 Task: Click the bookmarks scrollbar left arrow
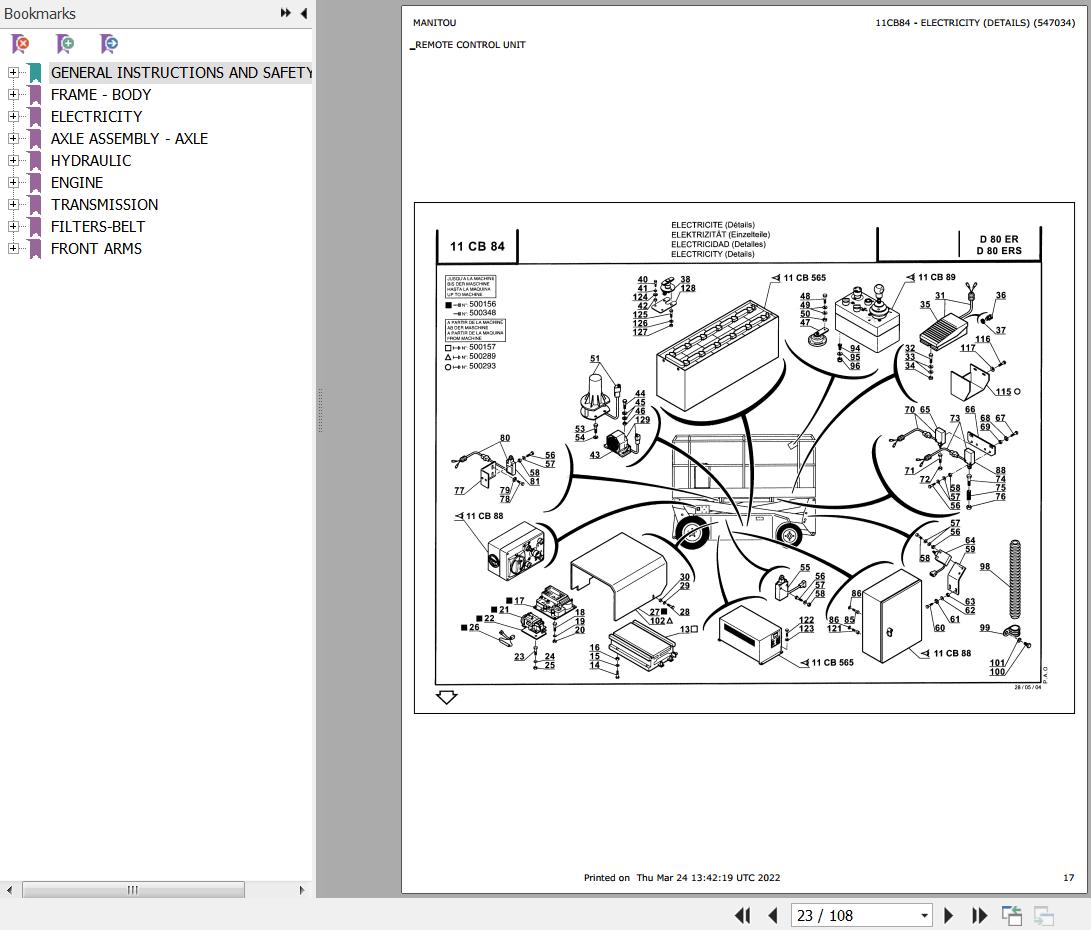tap(9, 890)
